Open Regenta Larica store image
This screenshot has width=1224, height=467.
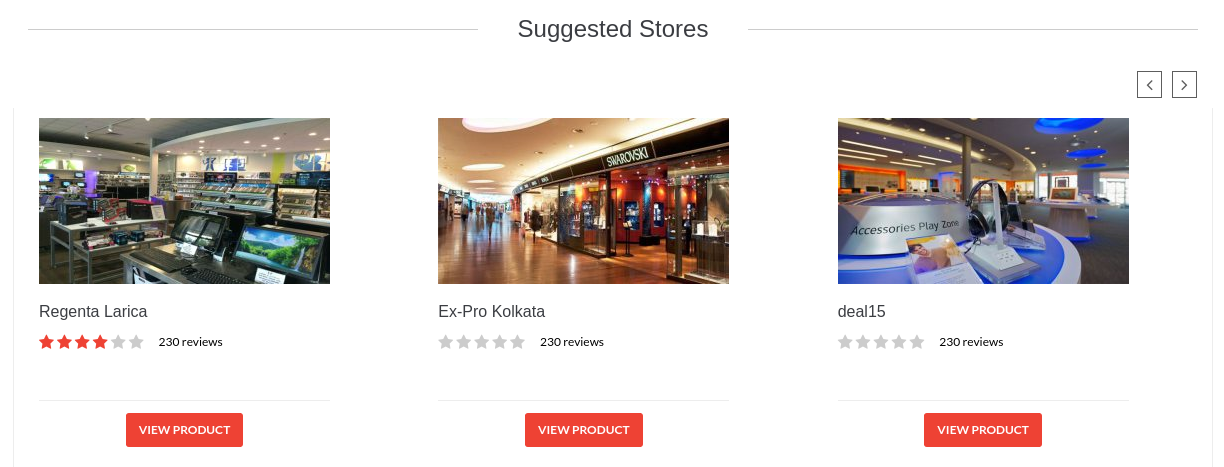point(184,201)
